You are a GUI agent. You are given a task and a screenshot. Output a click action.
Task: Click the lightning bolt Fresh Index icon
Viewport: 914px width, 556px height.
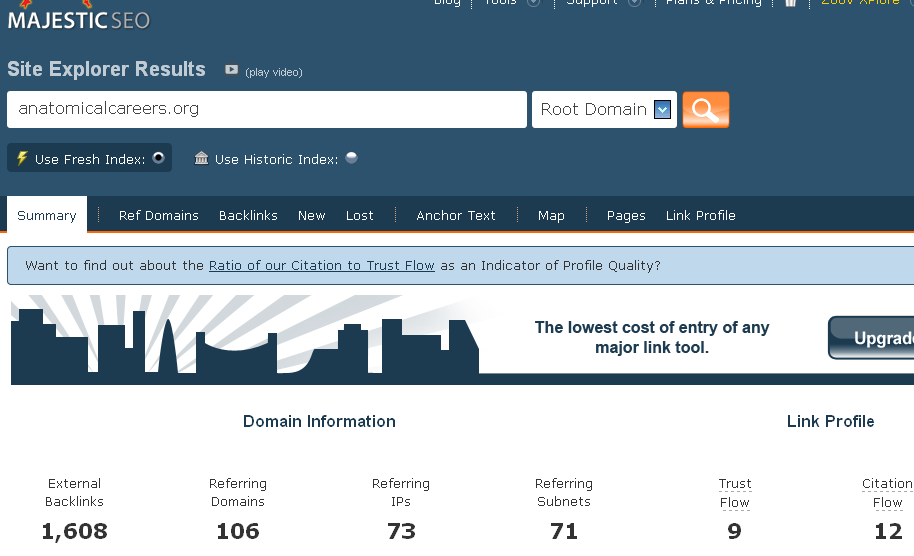22,158
